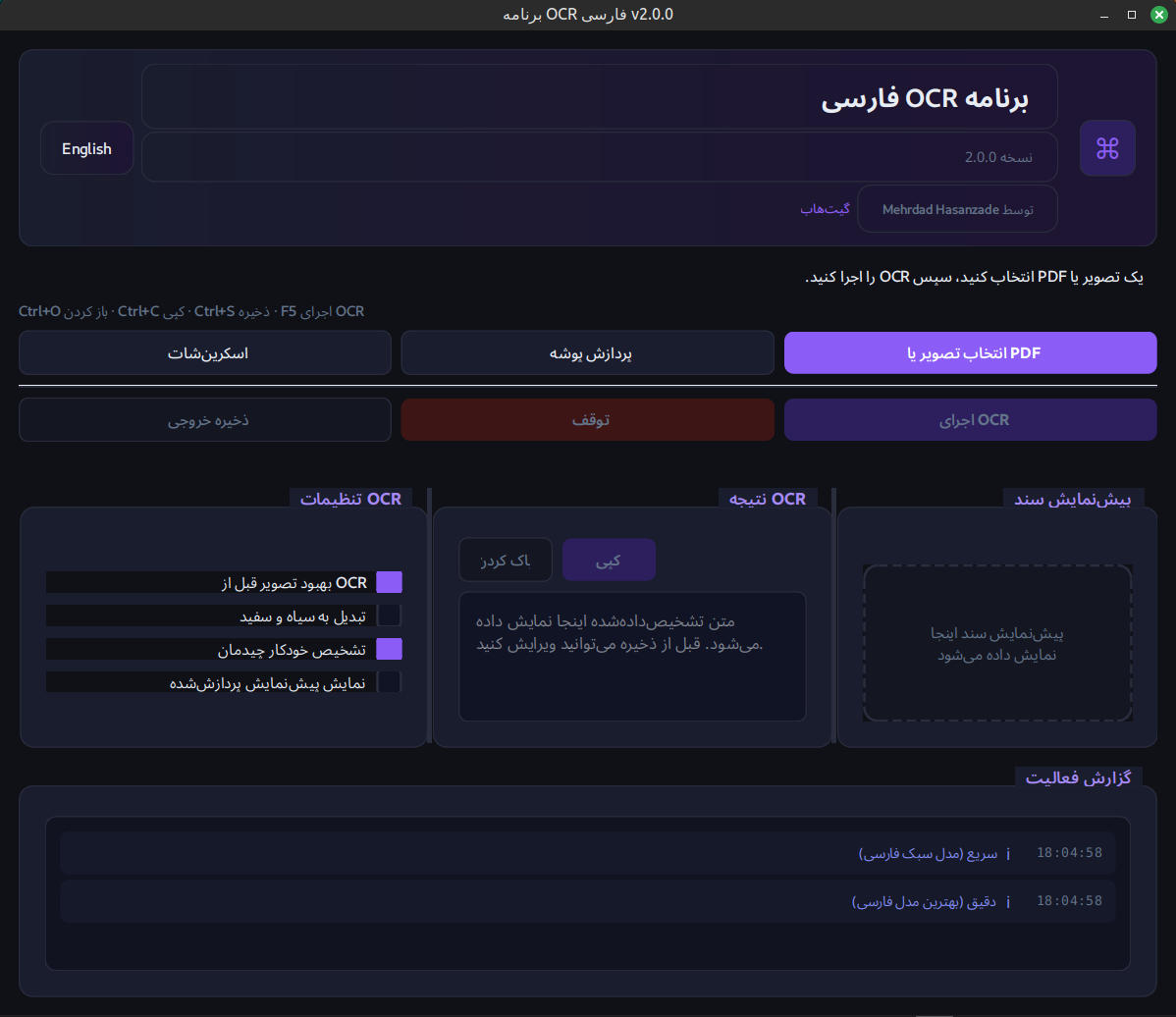
Task: Click the 'گزارش فعالیت' activity log title
Action: tap(1079, 777)
